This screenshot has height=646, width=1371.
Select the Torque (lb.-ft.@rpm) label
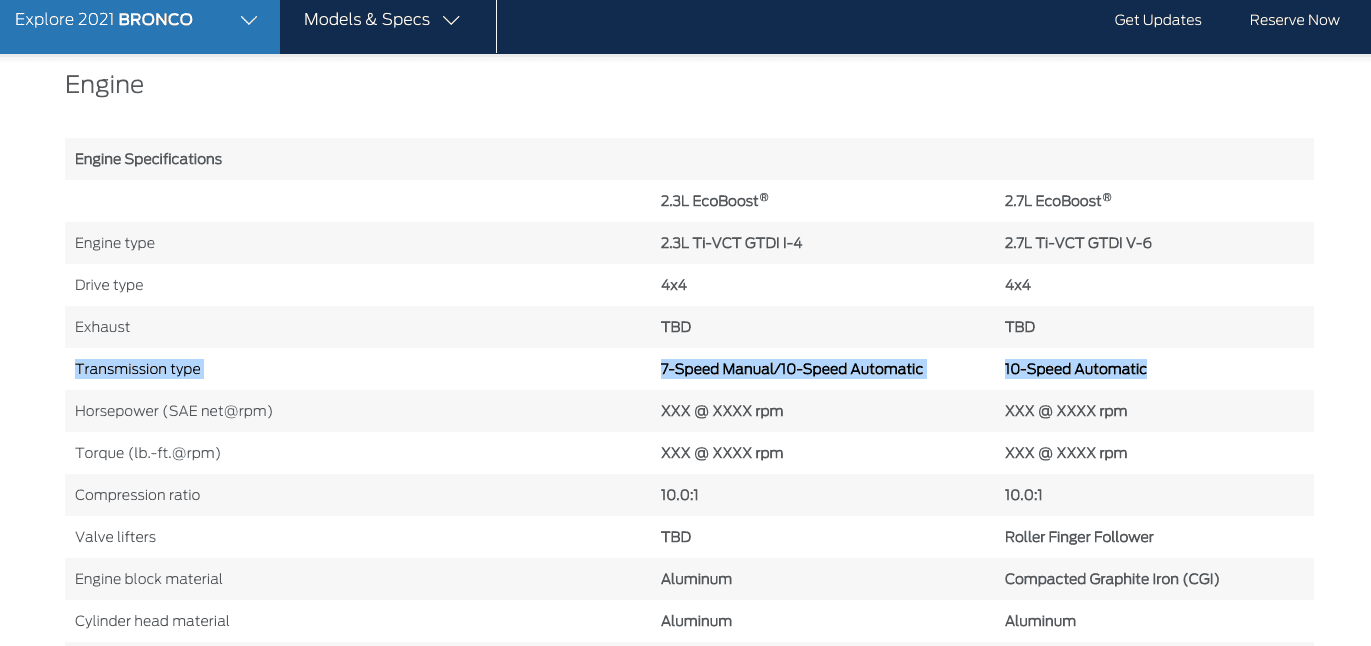148,453
